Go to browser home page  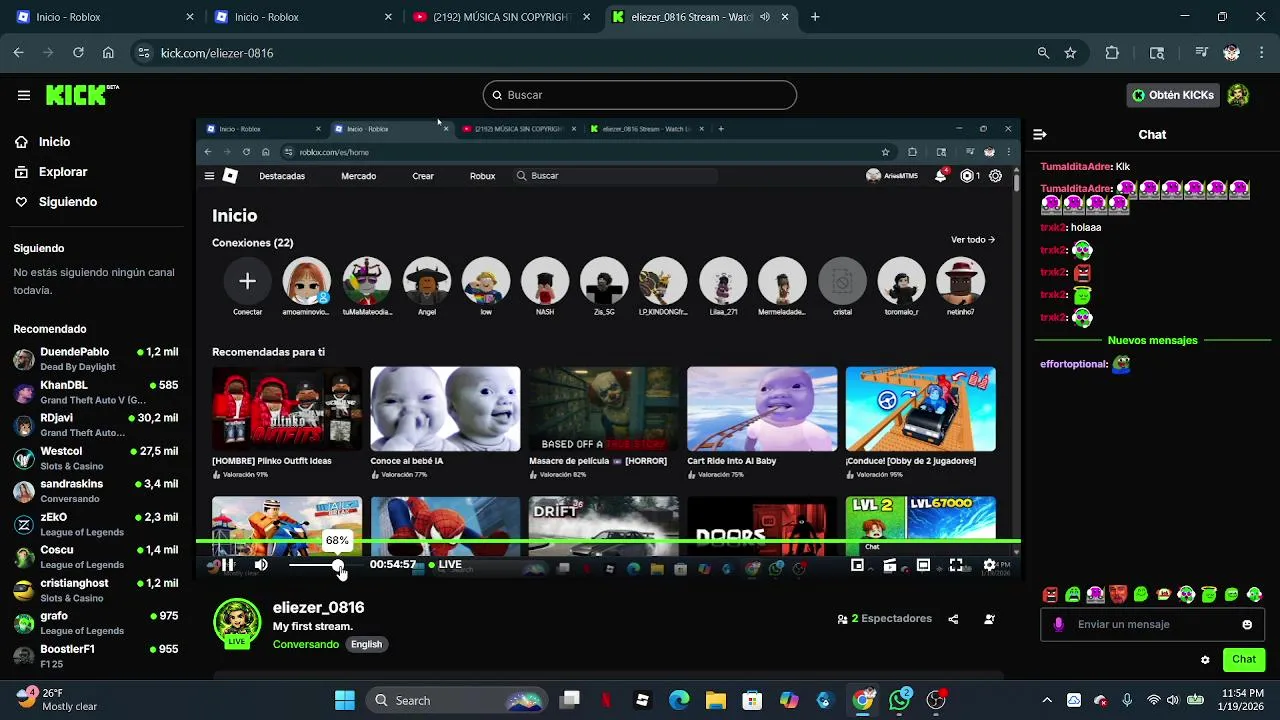108,53
